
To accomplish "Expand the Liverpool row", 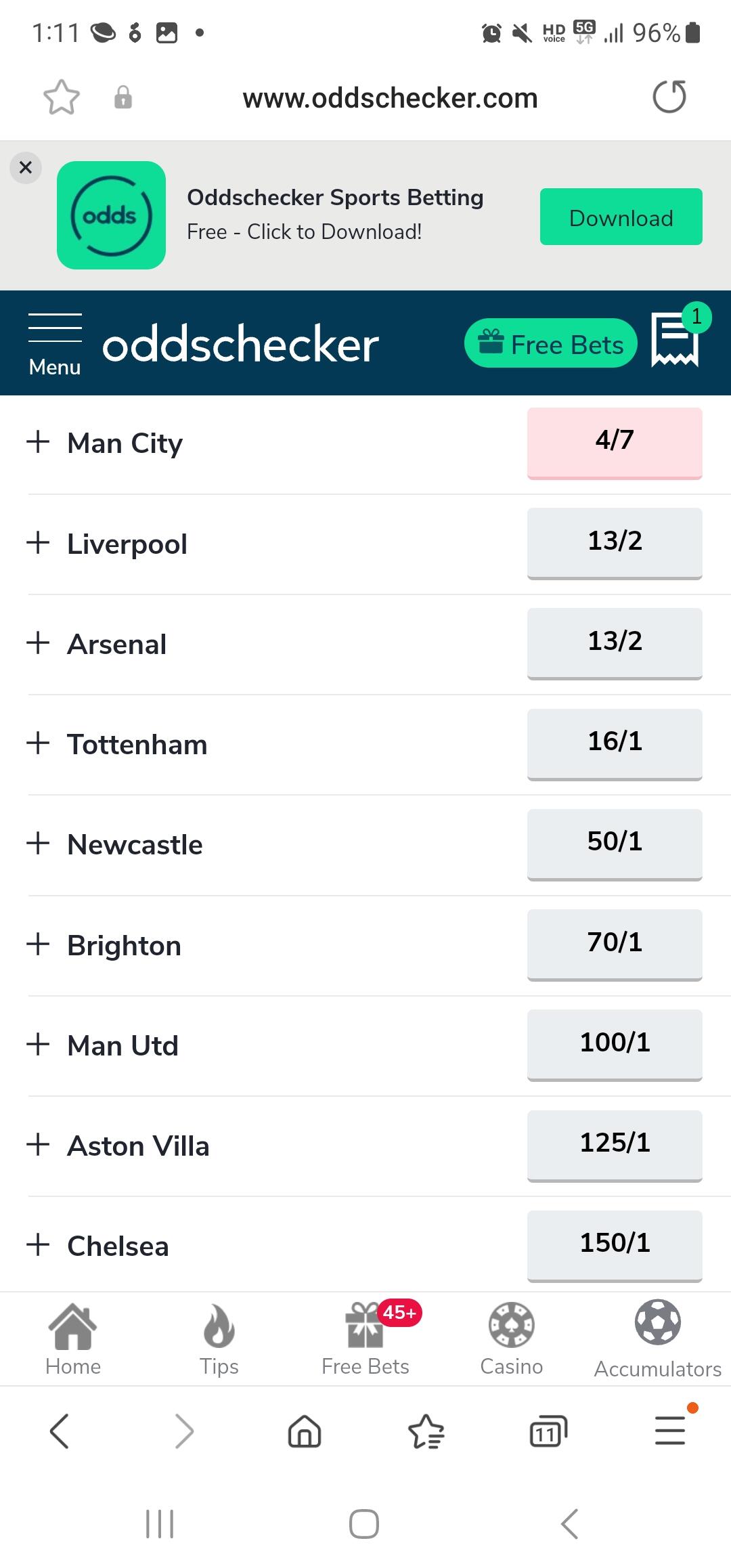I will (x=39, y=543).
